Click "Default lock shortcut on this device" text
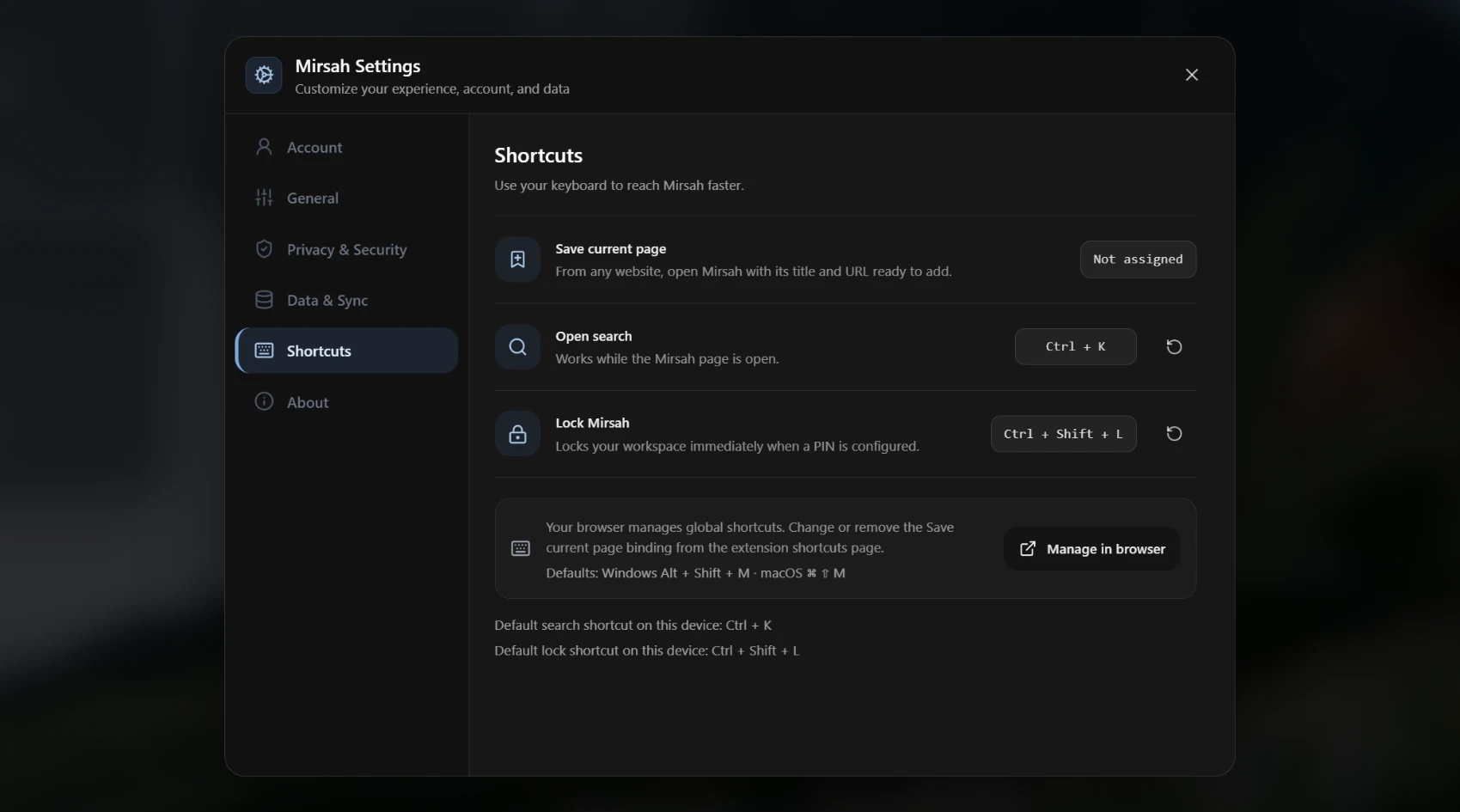 pos(646,650)
